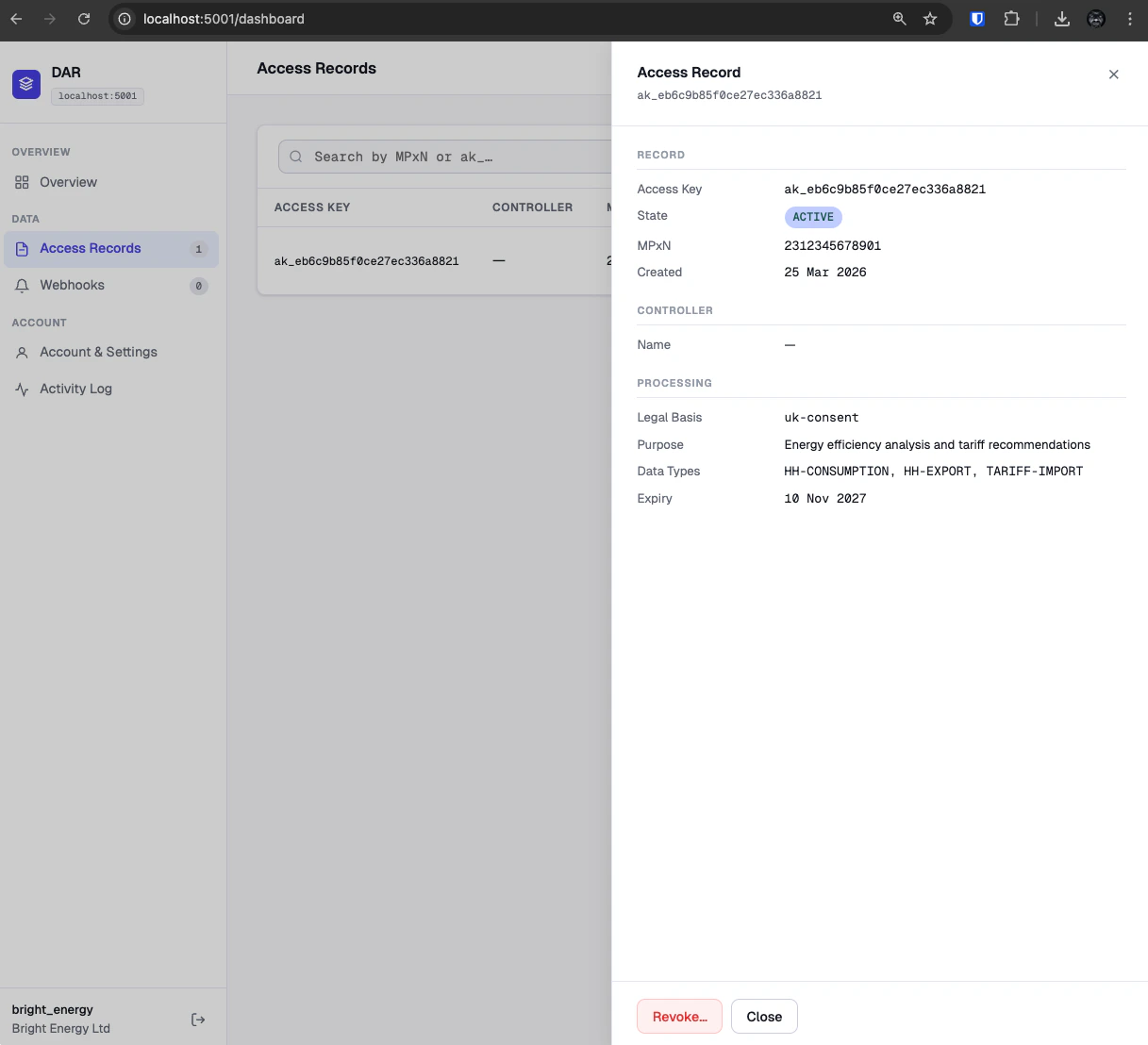The width and height of the screenshot is (1148, 1045).
Task: Open the browser zoom magnifier icon
Action: coord(899,19)
